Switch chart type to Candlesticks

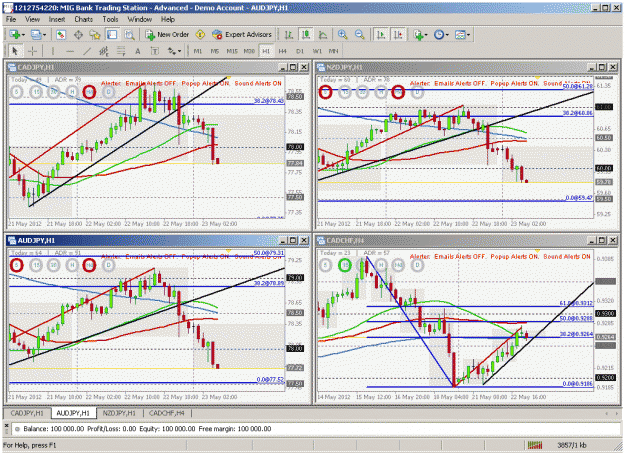pyautogui.click(x=306, y=35)
